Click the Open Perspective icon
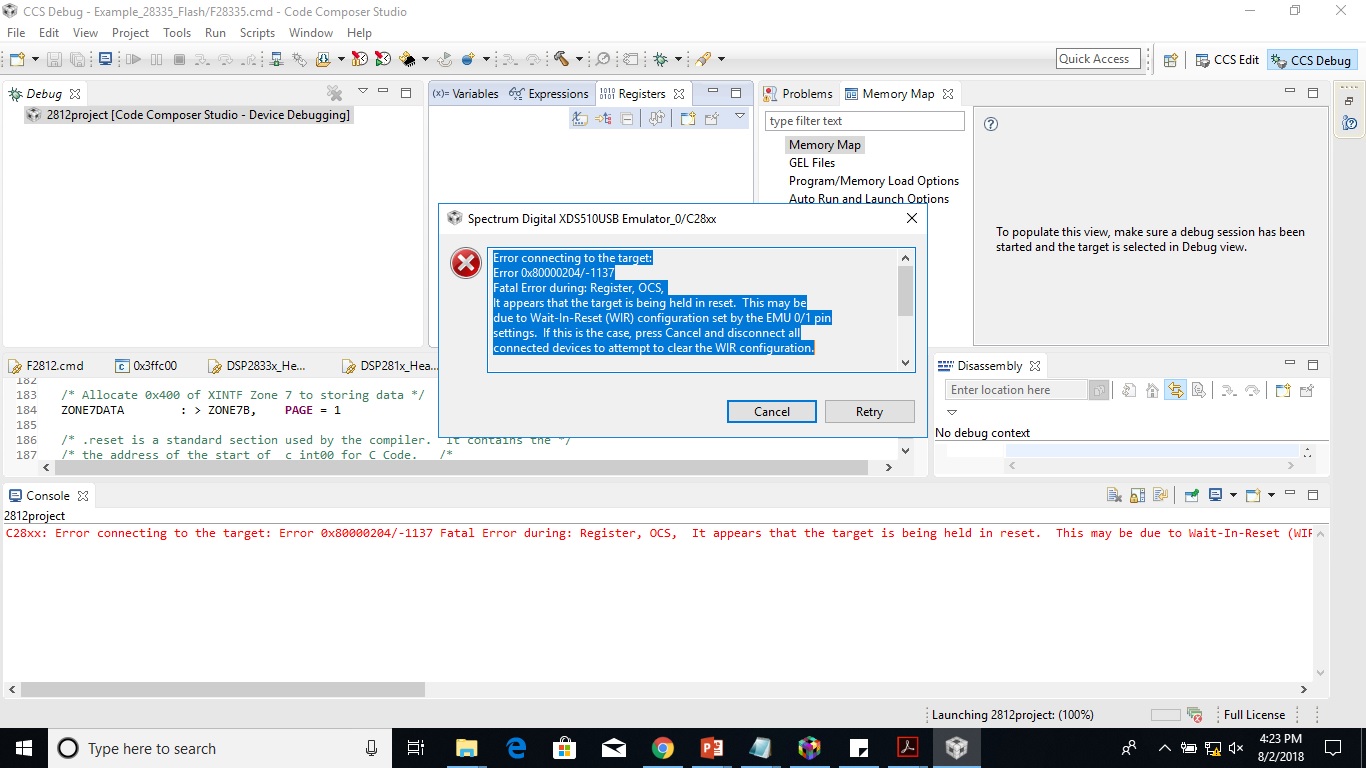The width and height of the screenshot is (1366, 768). (x=1171, y=60)
